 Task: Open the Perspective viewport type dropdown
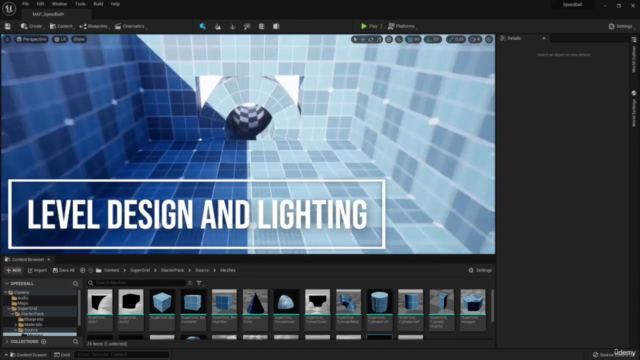click(31, 39)
